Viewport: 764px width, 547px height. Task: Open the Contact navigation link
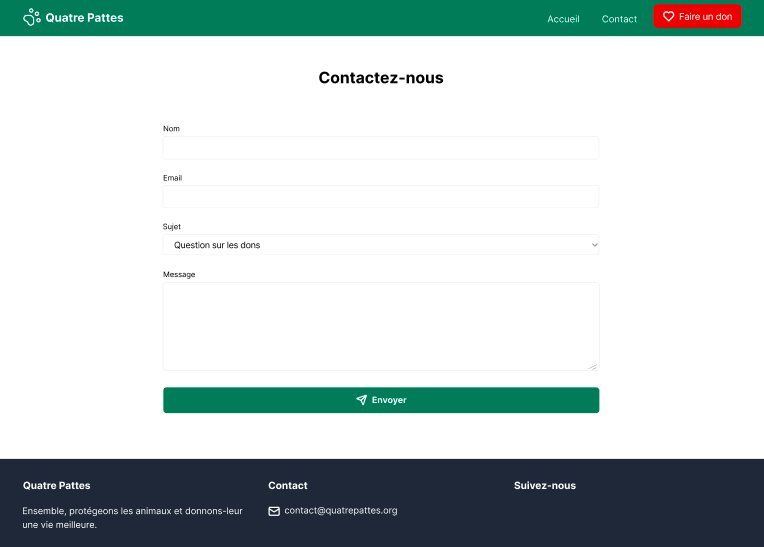(x=619, y=19)
